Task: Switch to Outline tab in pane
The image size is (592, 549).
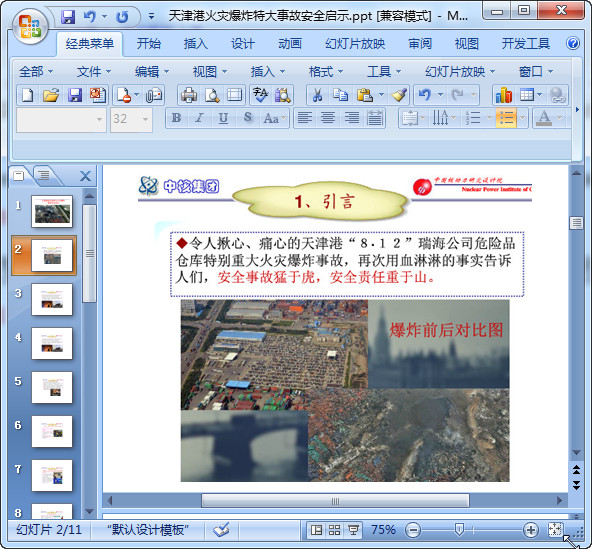Action: [x=45, y=175]
